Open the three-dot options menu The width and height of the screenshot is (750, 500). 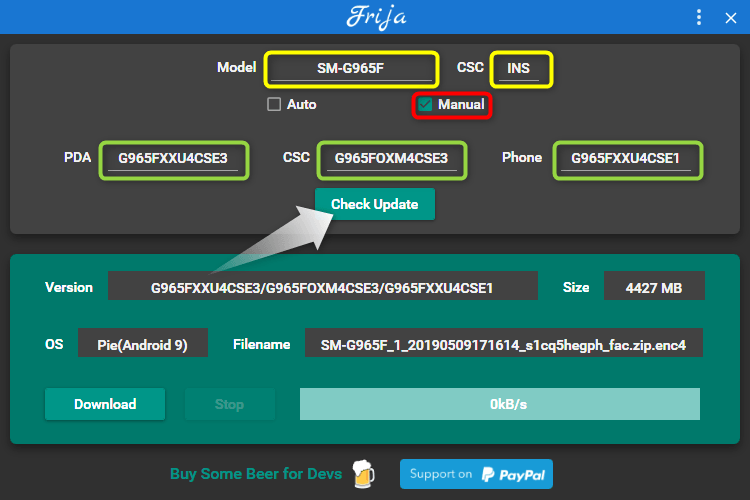pos(699,17)
